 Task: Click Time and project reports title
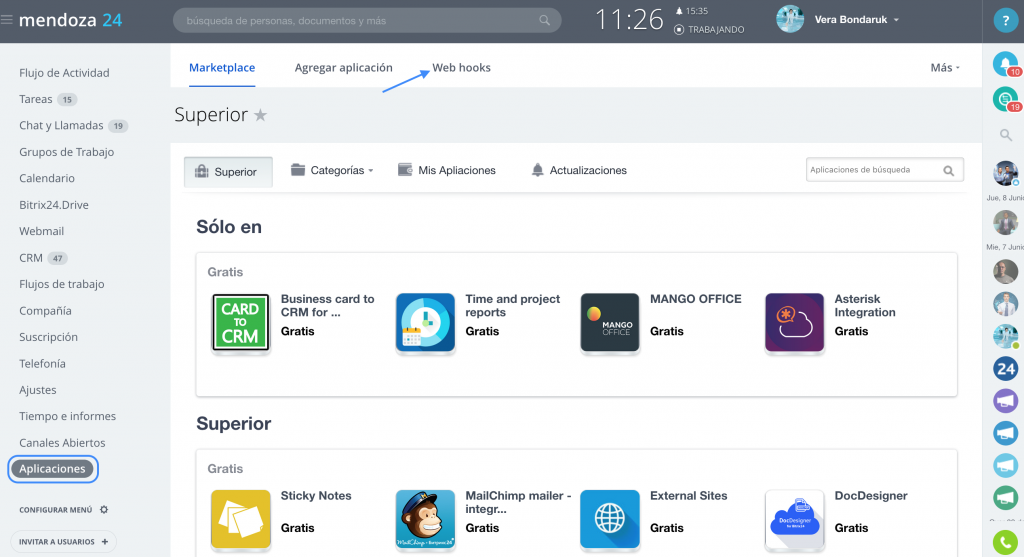coord(513,306)
